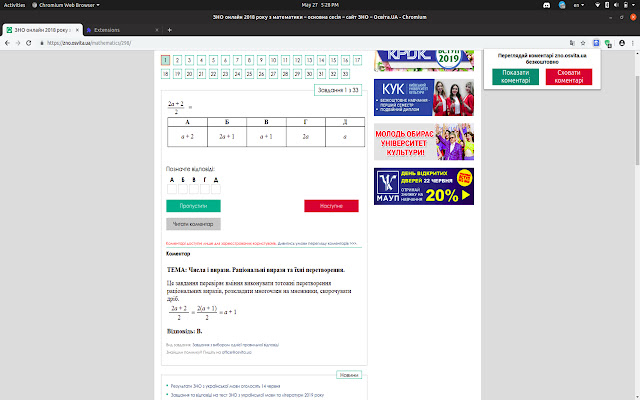Click the page vertical scrollbar thumb

[x=637, y=120]
